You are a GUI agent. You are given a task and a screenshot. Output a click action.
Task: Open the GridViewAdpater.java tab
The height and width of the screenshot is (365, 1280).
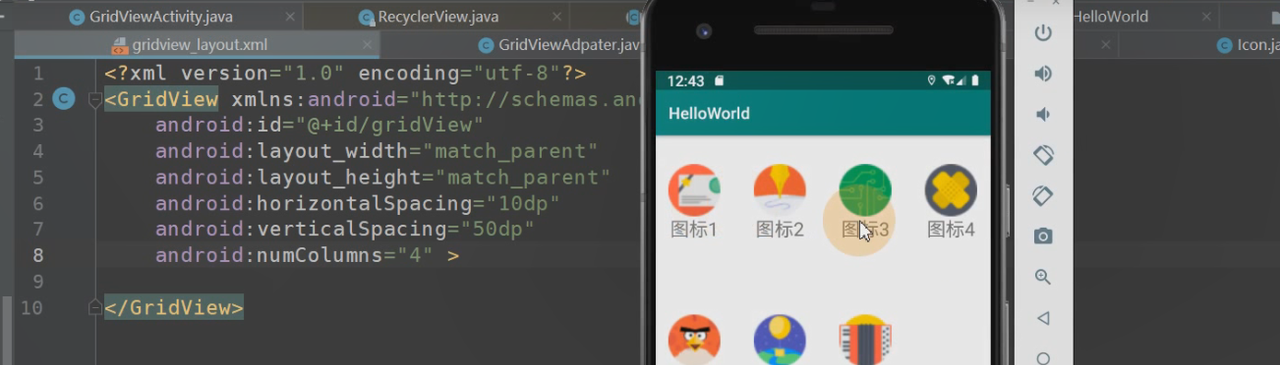pyautogui.click(x=559, y=45)
